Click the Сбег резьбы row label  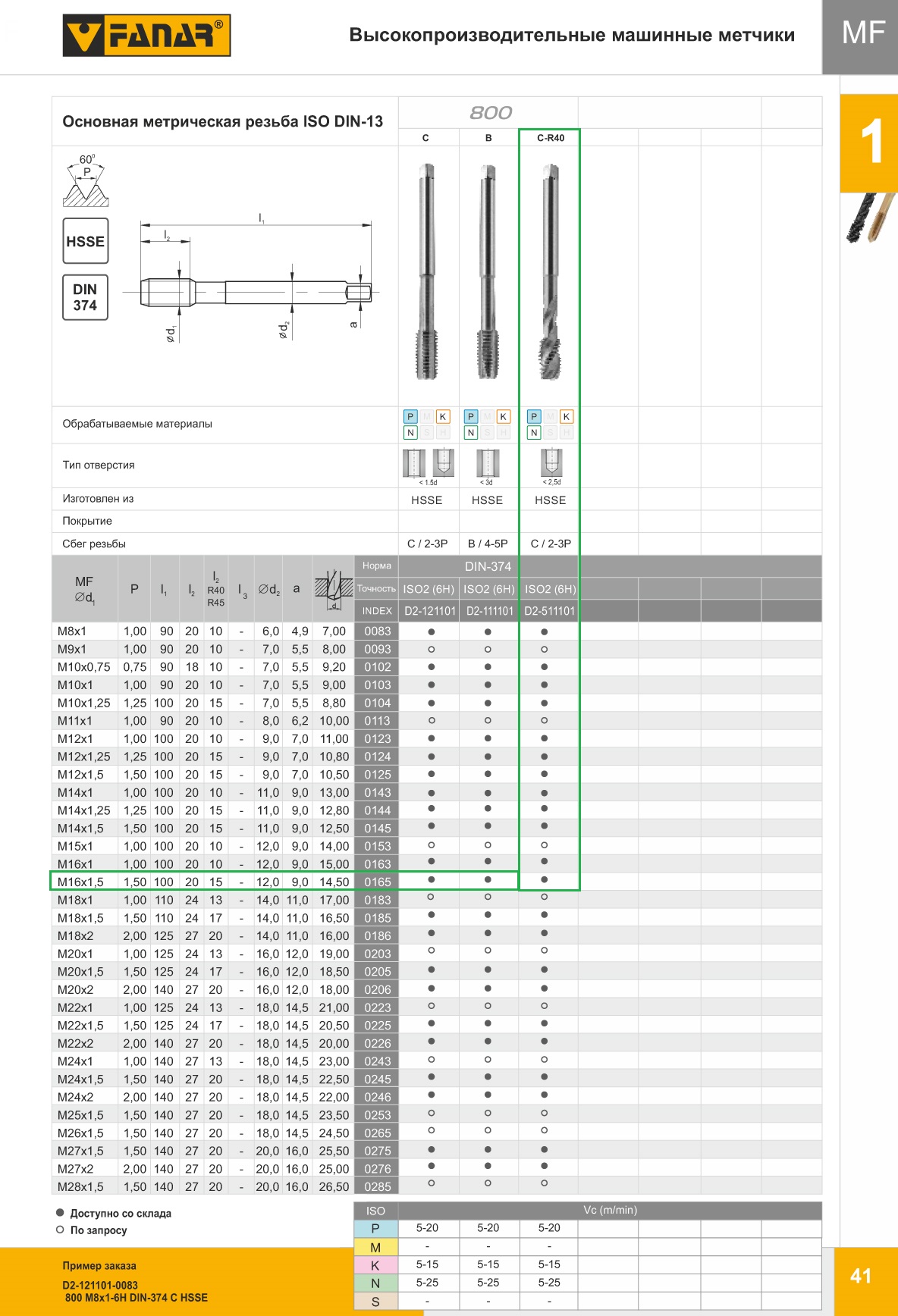(94, 544)
